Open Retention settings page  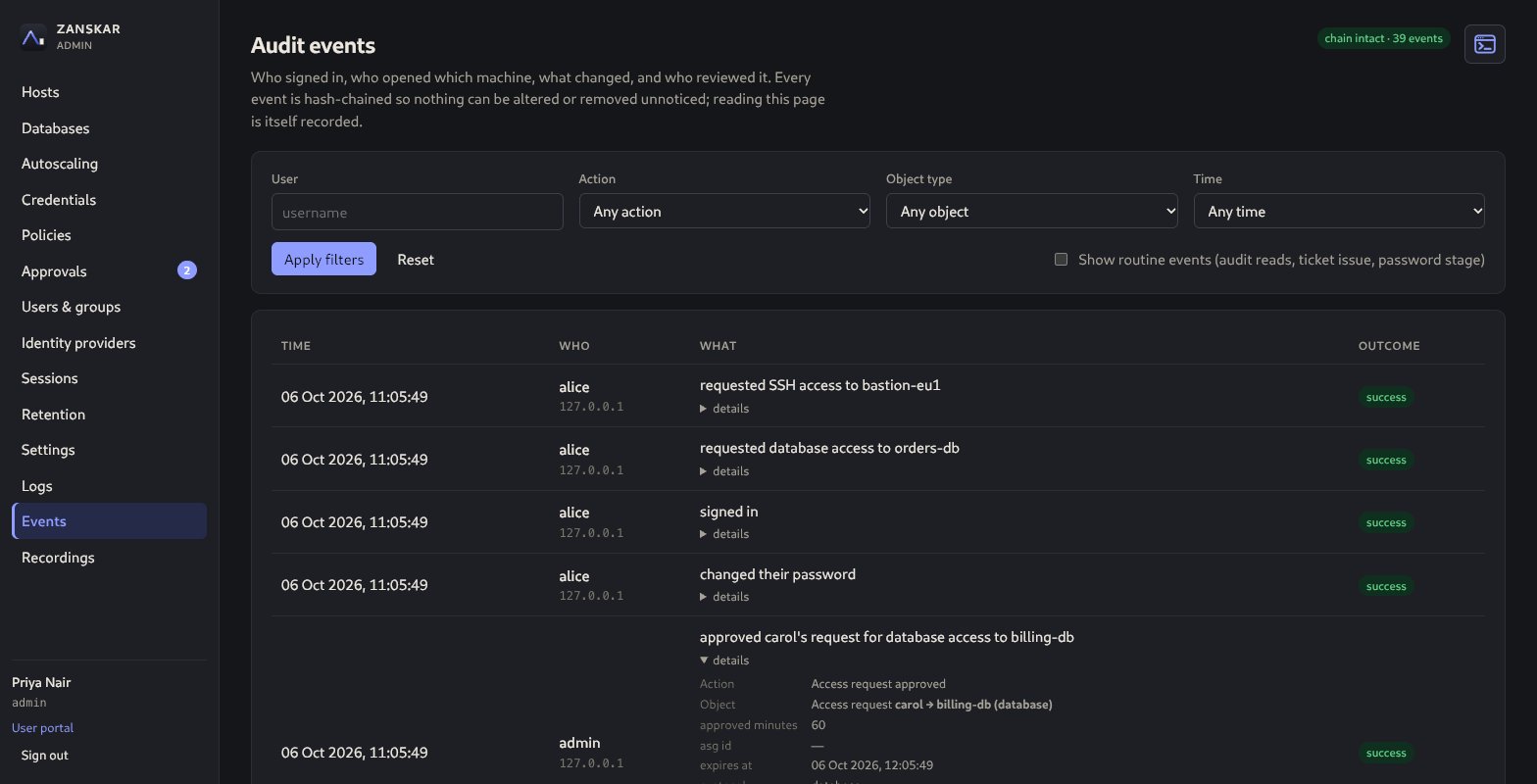pos(109,415)
